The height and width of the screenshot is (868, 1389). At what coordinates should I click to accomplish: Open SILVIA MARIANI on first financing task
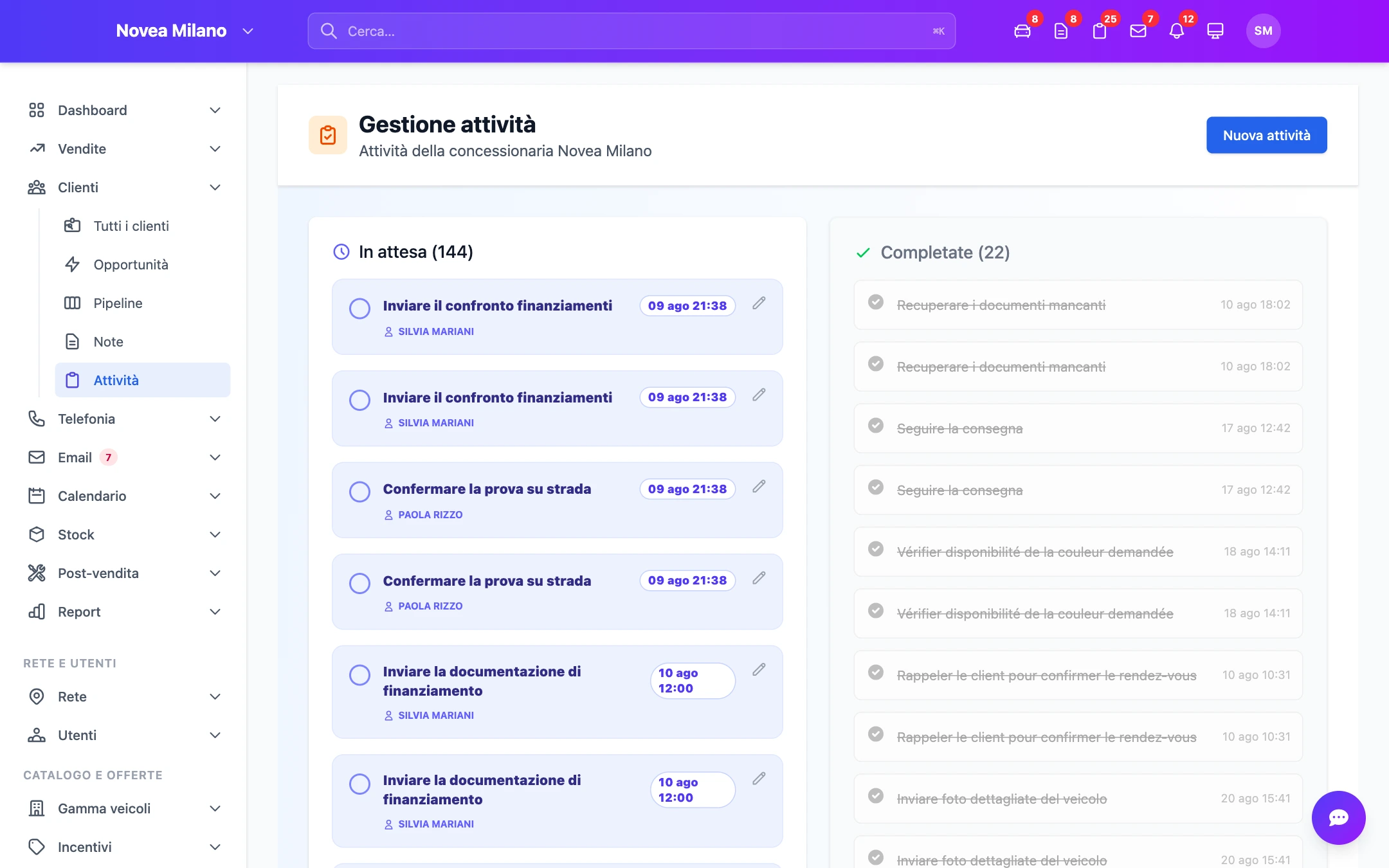429,332
